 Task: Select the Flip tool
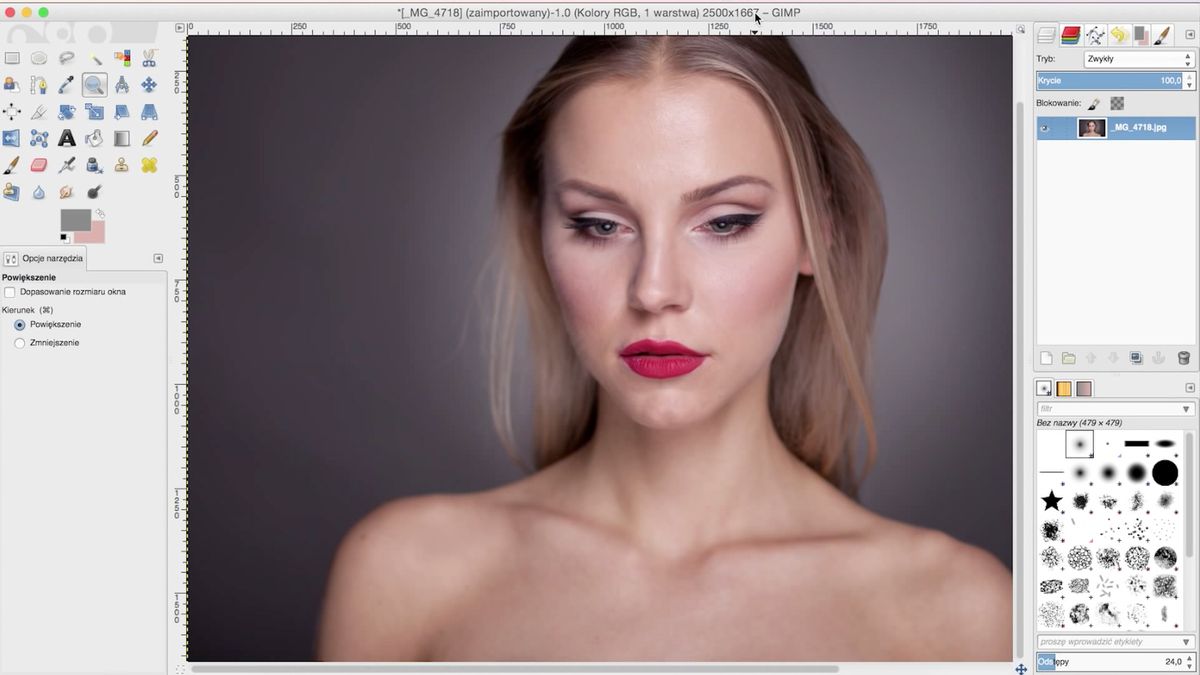(12, 138)
